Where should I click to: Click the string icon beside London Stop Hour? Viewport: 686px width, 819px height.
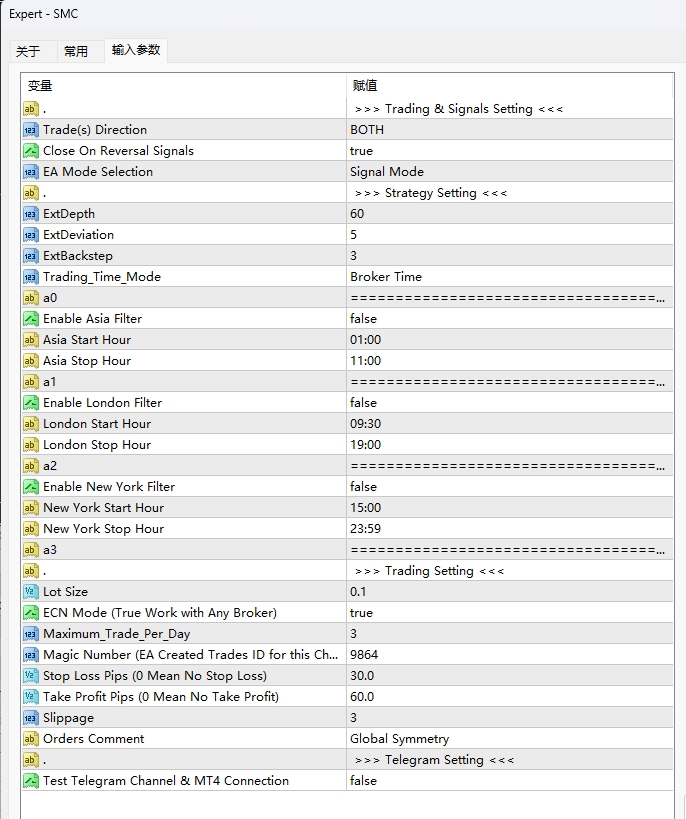(x=31, y=444)
